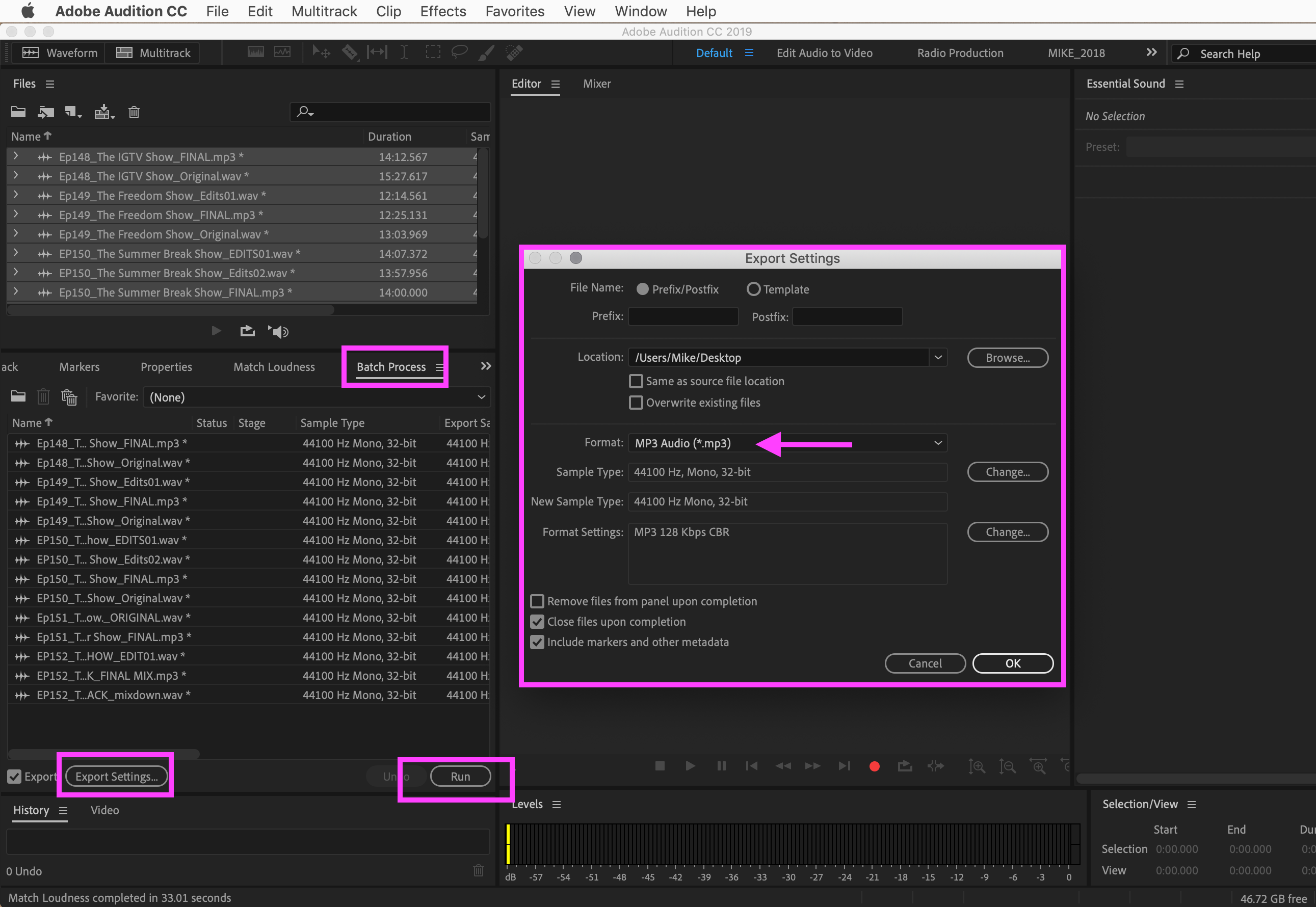
Task: Click the transport Pause button
Action: click(x=721, y=766)
